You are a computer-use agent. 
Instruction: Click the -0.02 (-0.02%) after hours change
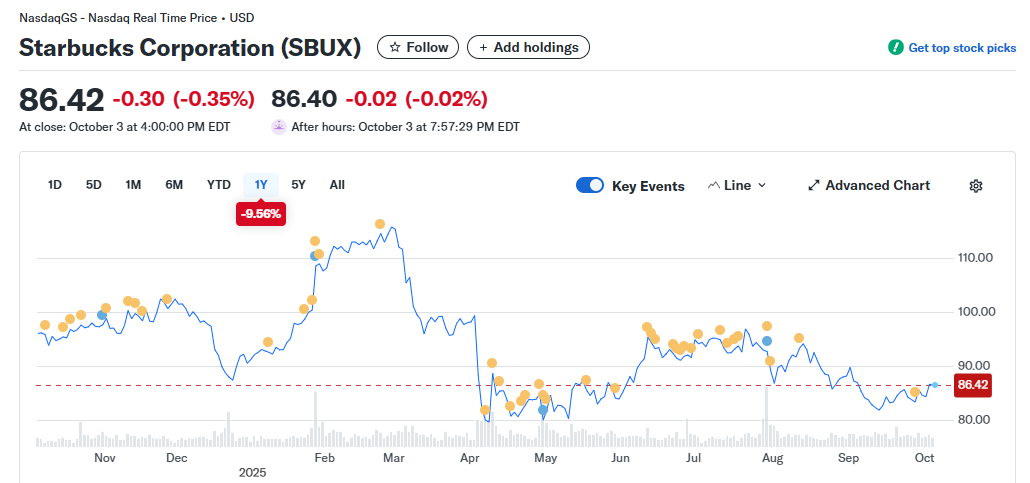tap(416, 100)
